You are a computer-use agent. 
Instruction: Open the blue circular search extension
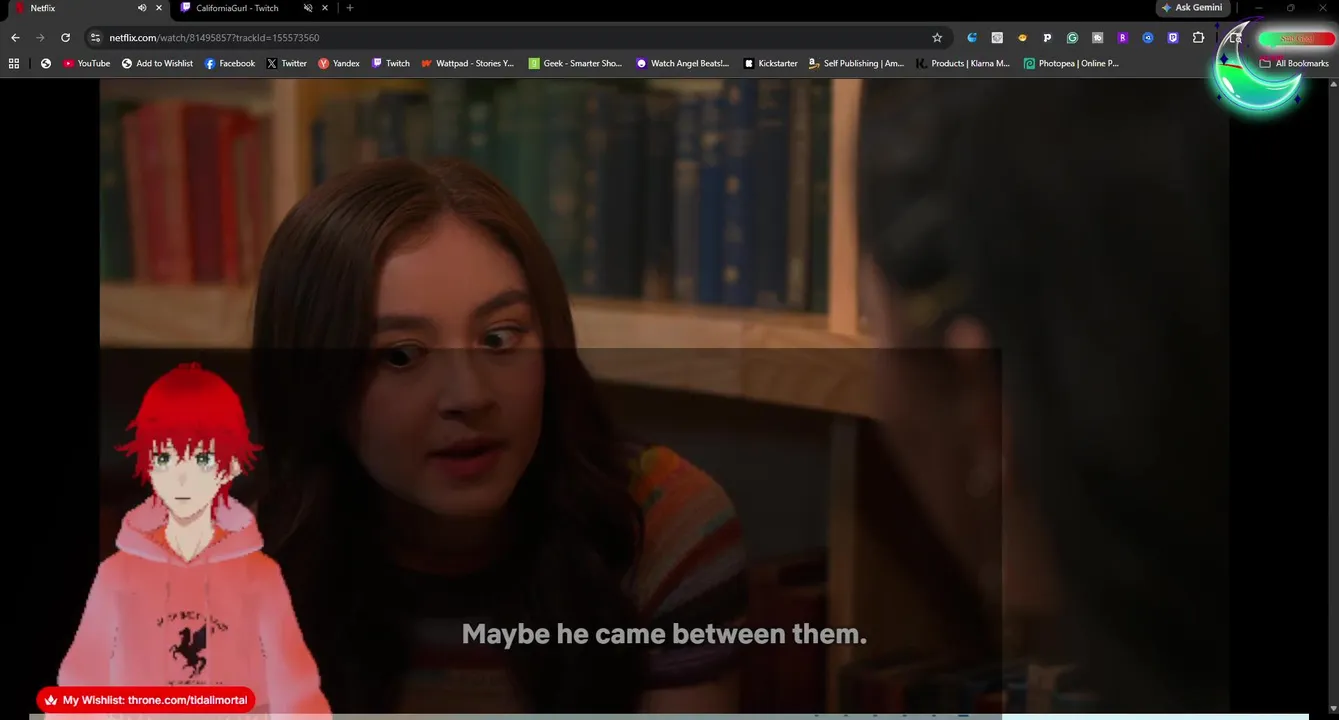(1148, 38)
